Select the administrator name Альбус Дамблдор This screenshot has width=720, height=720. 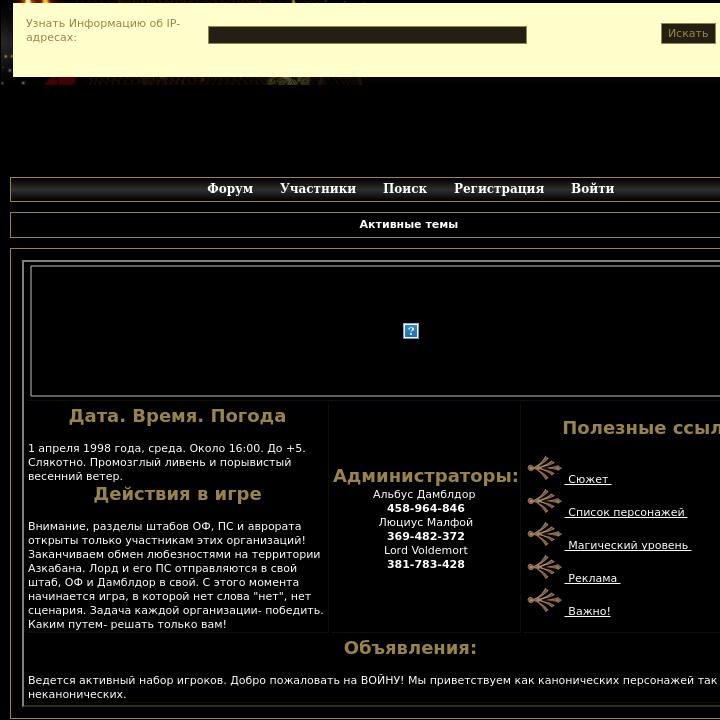(424, 495)
